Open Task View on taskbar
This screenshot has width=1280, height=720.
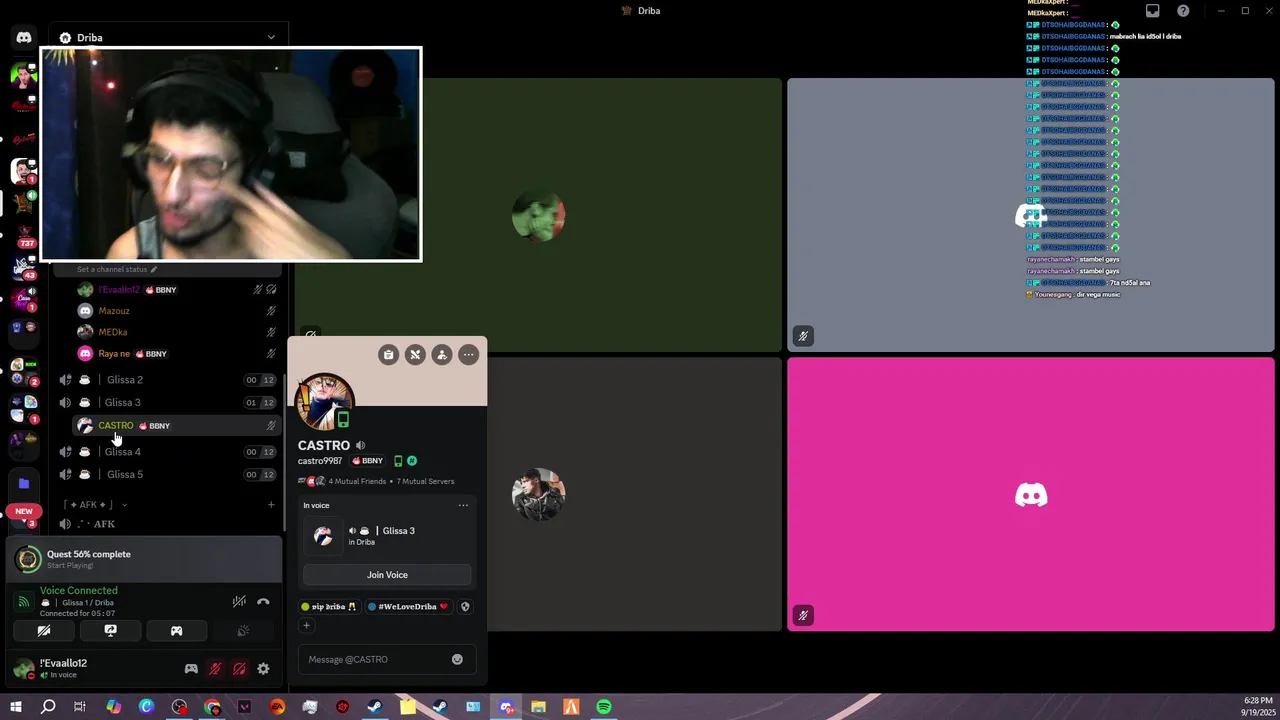(80, 707)
